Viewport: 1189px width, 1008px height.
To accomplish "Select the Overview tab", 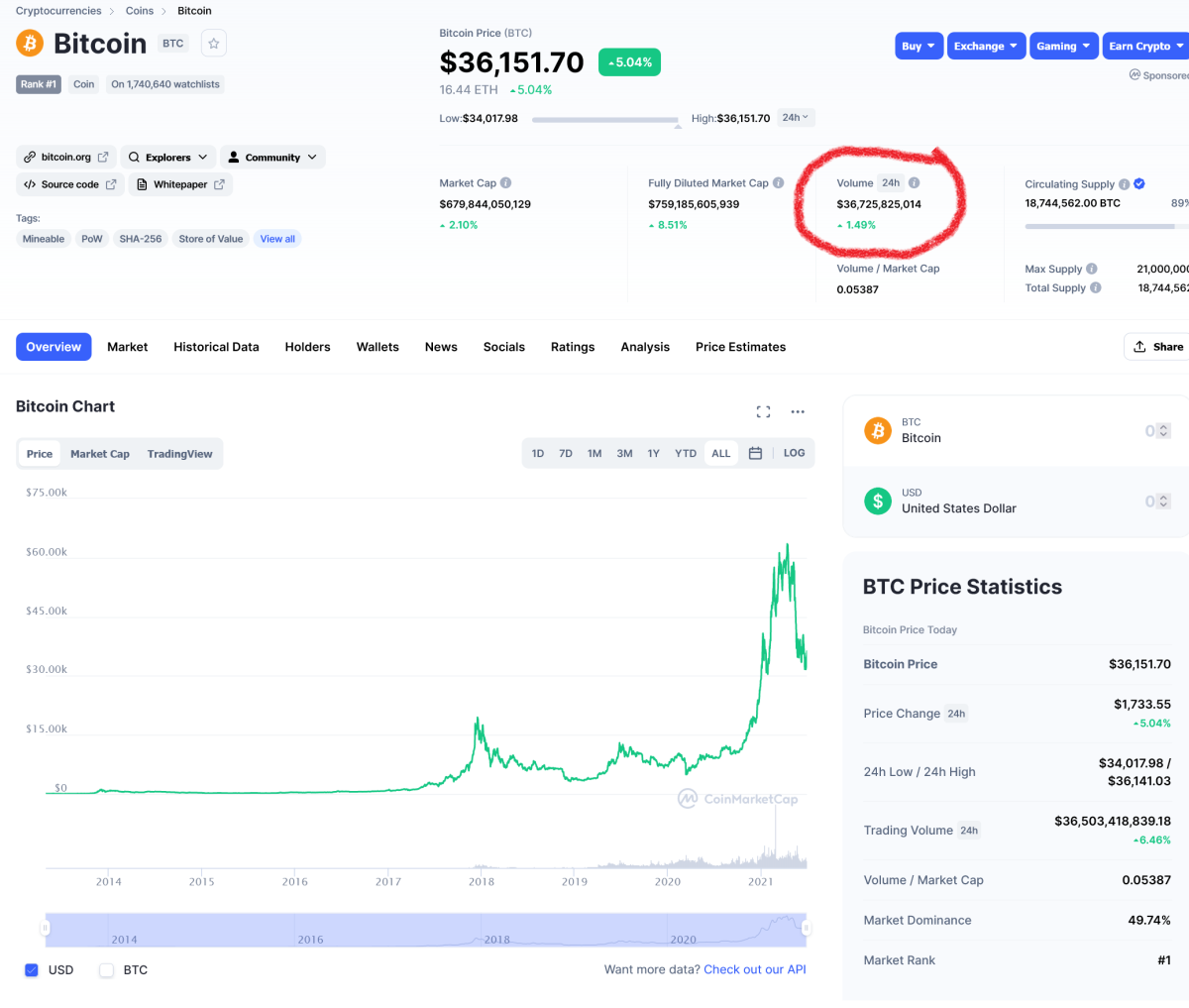I will (54, 347).
